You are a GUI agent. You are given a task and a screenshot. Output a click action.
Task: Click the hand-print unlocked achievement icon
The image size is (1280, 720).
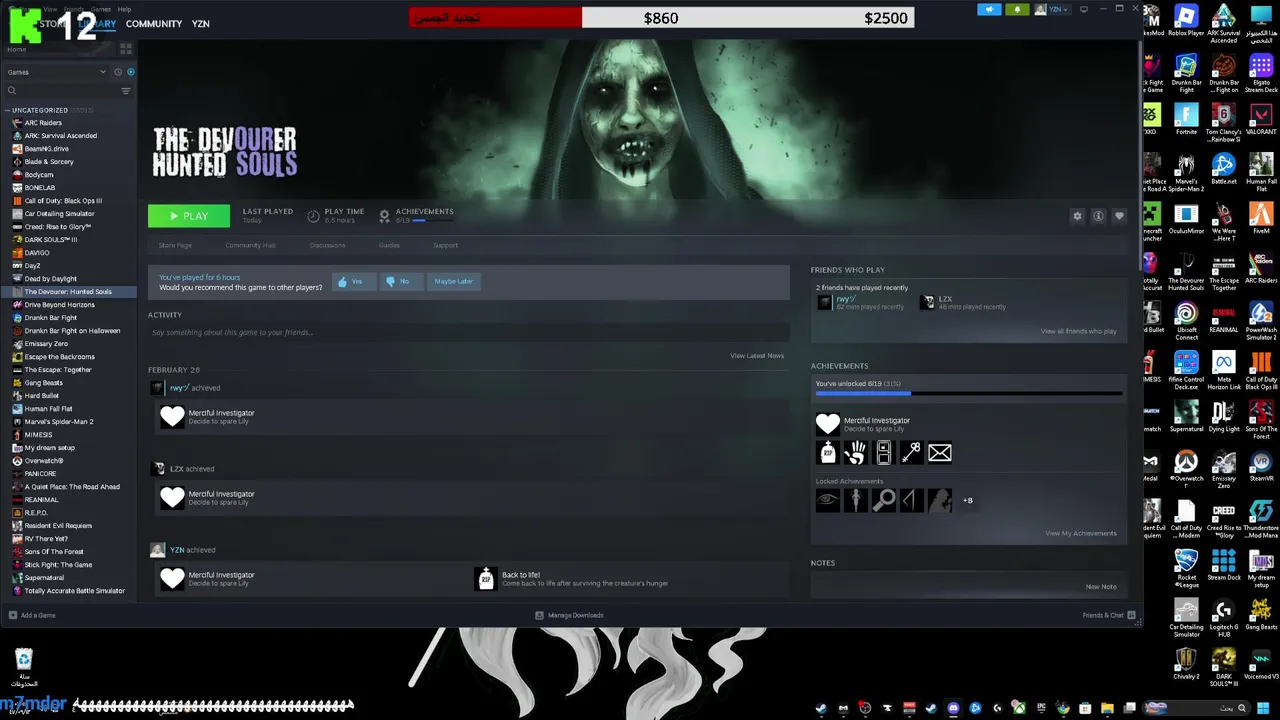tap(855, 453)
